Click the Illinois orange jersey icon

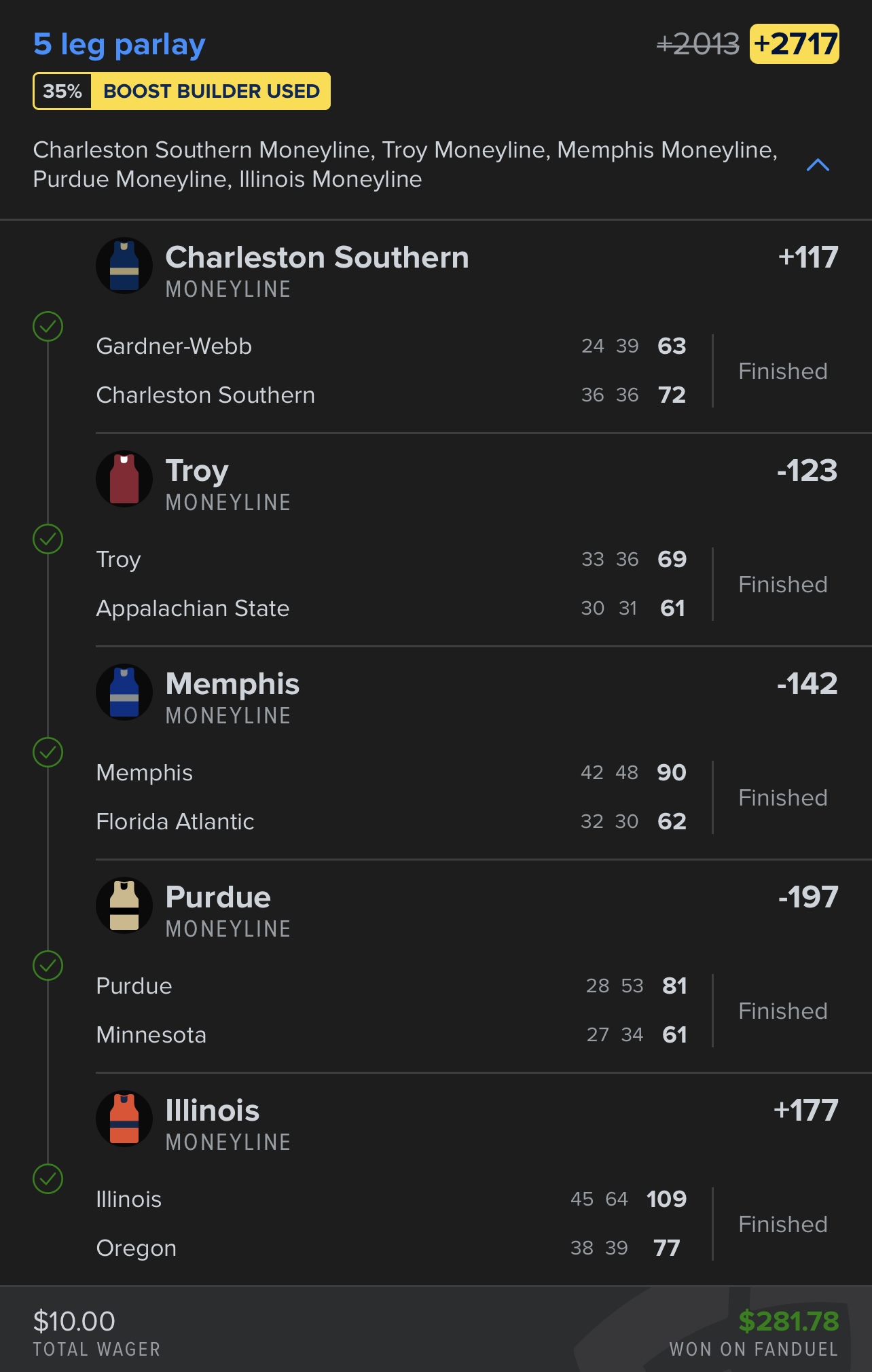point(124,1119)
